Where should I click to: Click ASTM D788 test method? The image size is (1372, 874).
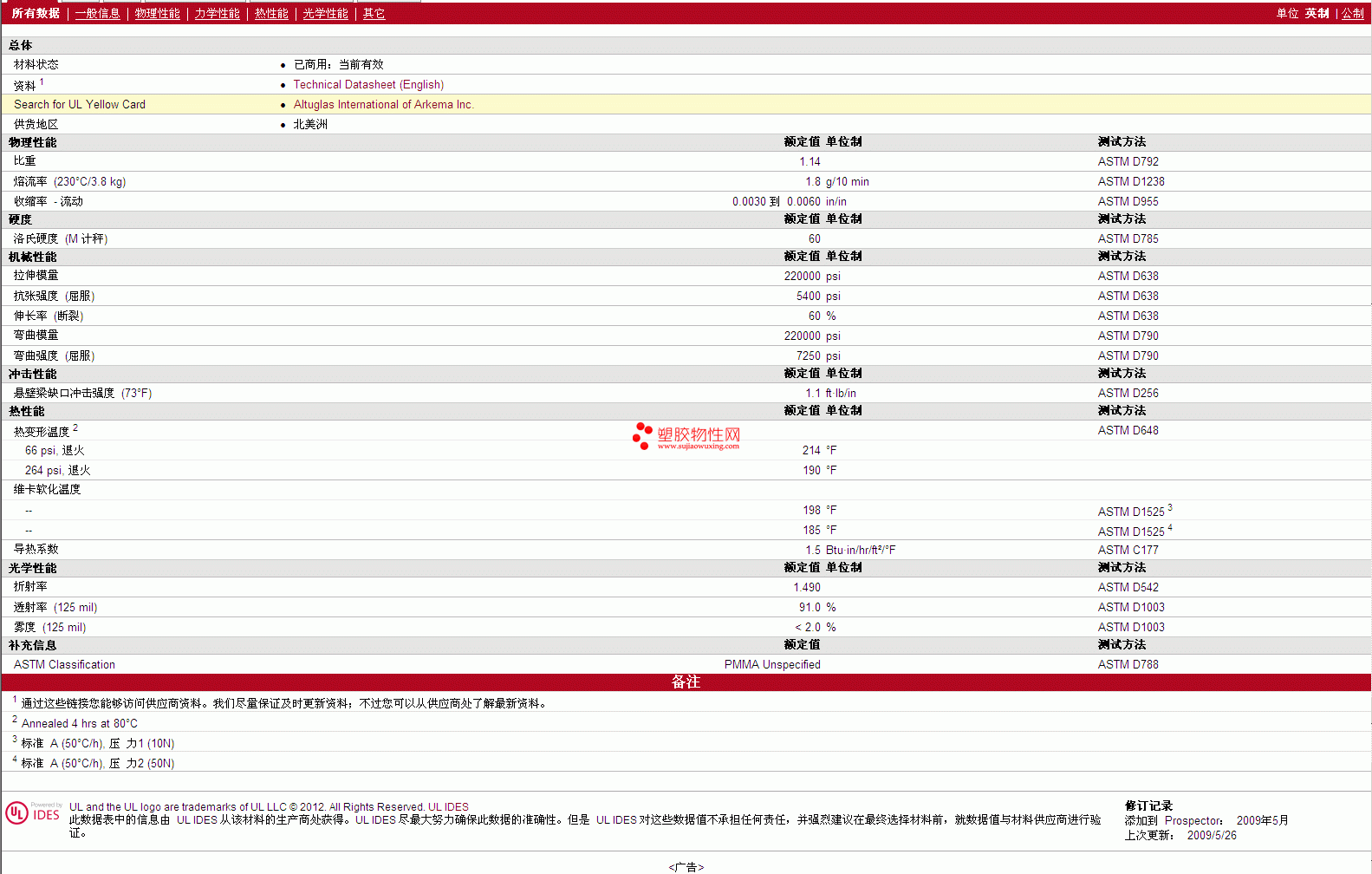(x=1128, y=665)
